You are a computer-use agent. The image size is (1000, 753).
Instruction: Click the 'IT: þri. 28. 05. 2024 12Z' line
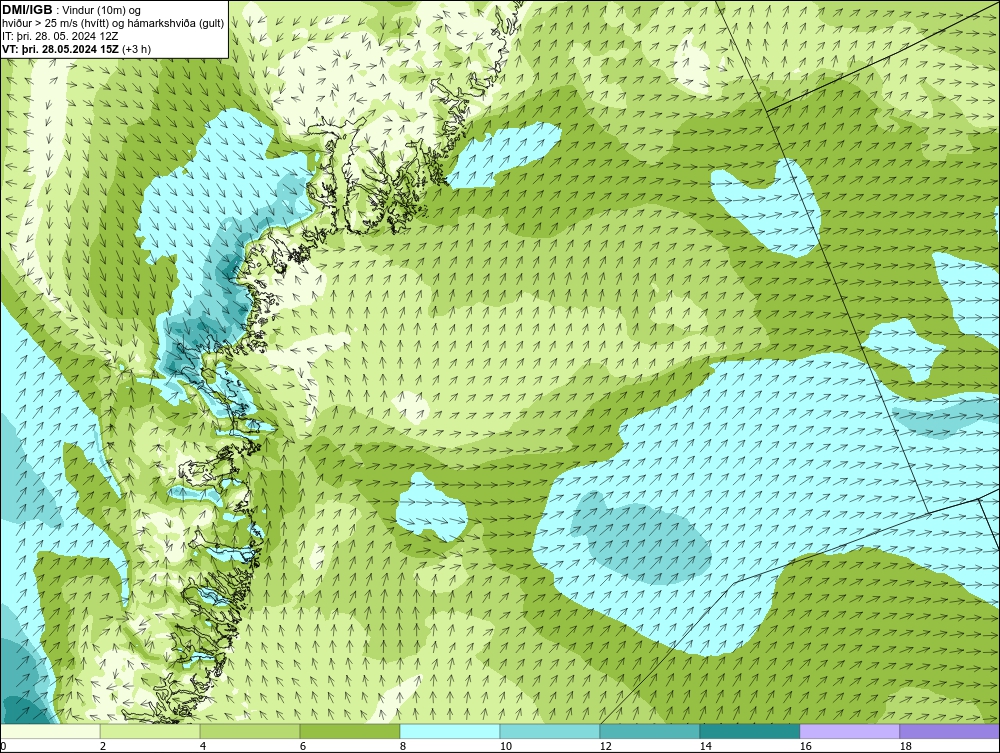(60, 36)
